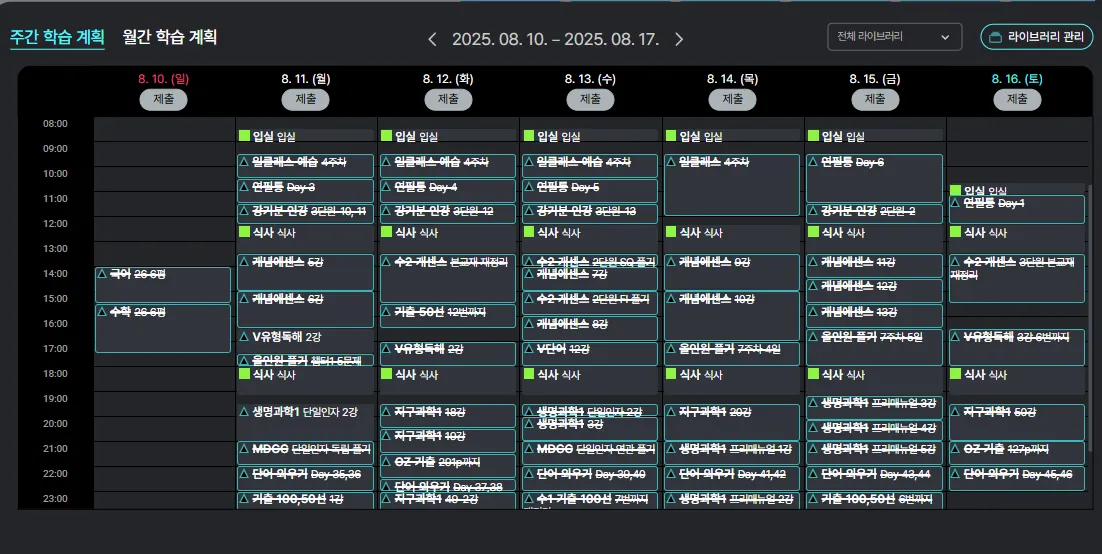Viewport: 1102px width, 554px height.
Task: Click triangle icon on 생명과학1 단일인자 2강 Monday
Action: pyautogui.click(x=245, y=412)
